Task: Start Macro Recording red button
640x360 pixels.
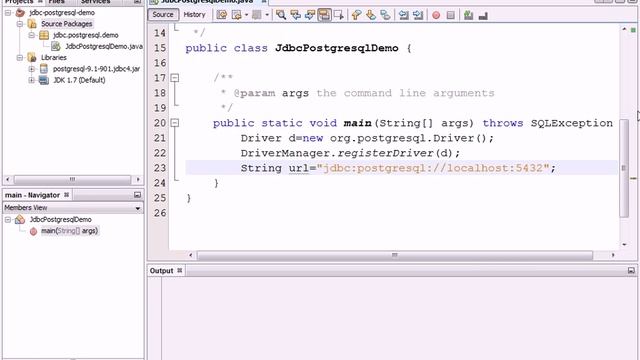Action: tap(436, 15)
